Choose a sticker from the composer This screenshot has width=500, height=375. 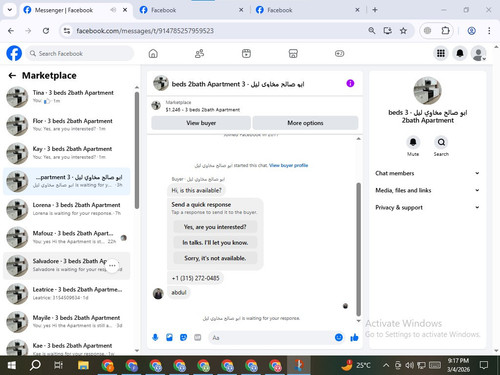tap(183, 338)
